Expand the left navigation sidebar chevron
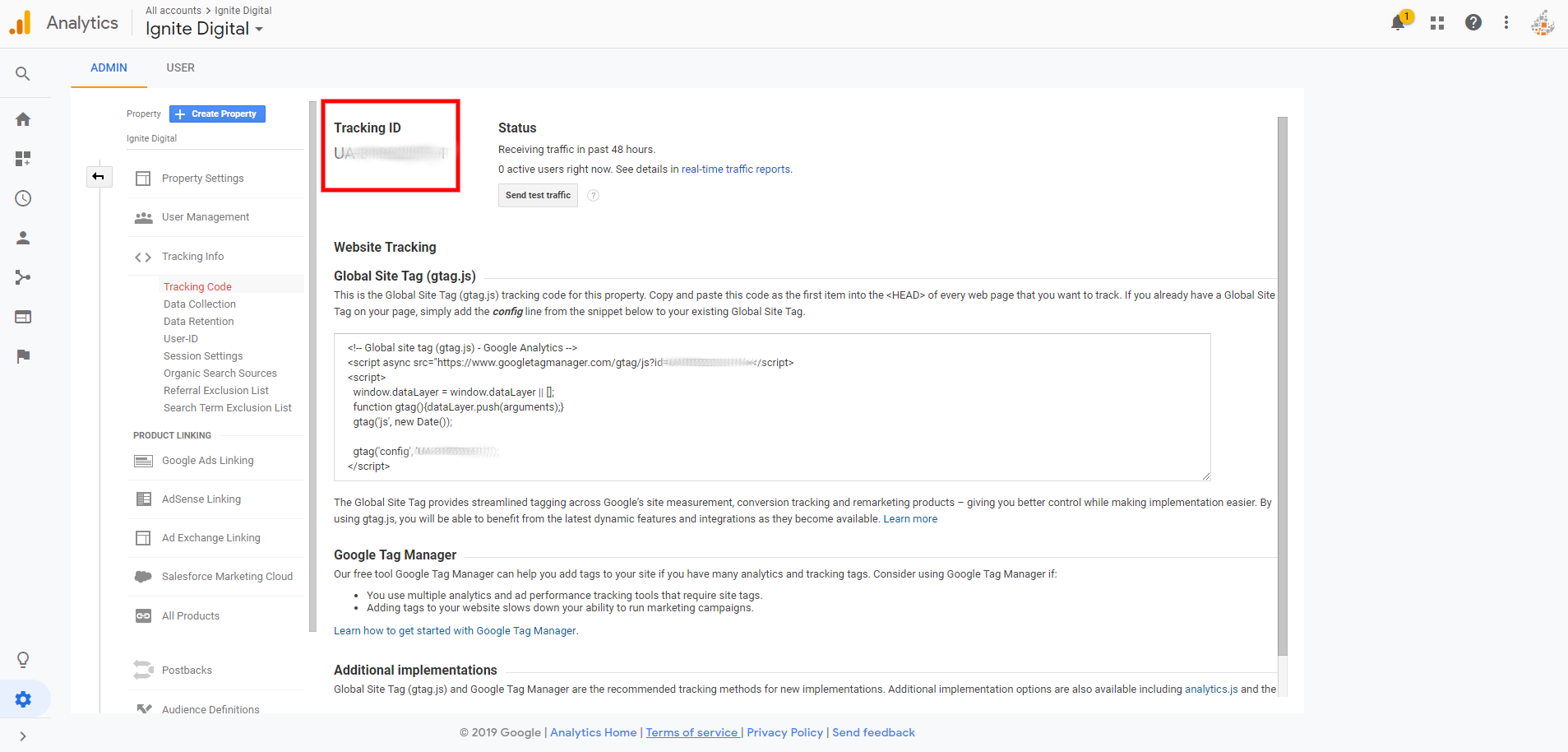This screenshot has width=1568, height=752. (23, 736)
